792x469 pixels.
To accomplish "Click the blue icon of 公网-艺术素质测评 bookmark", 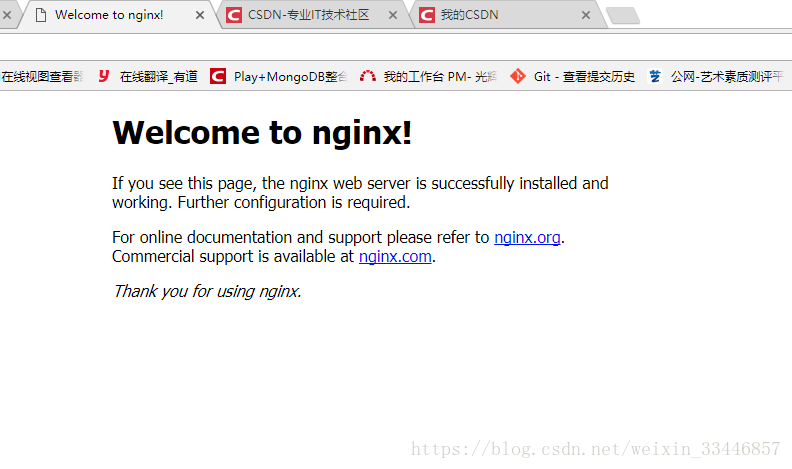I will (x=655, y=76).
